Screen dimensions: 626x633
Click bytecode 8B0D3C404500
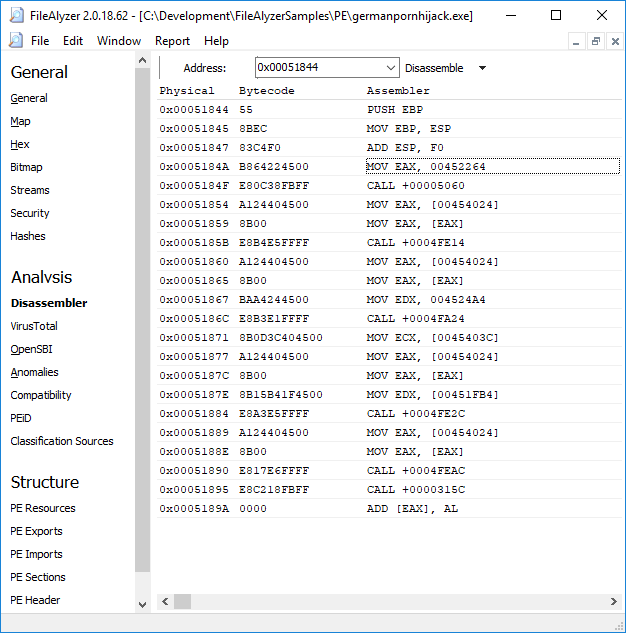click(x=281, y=337)
